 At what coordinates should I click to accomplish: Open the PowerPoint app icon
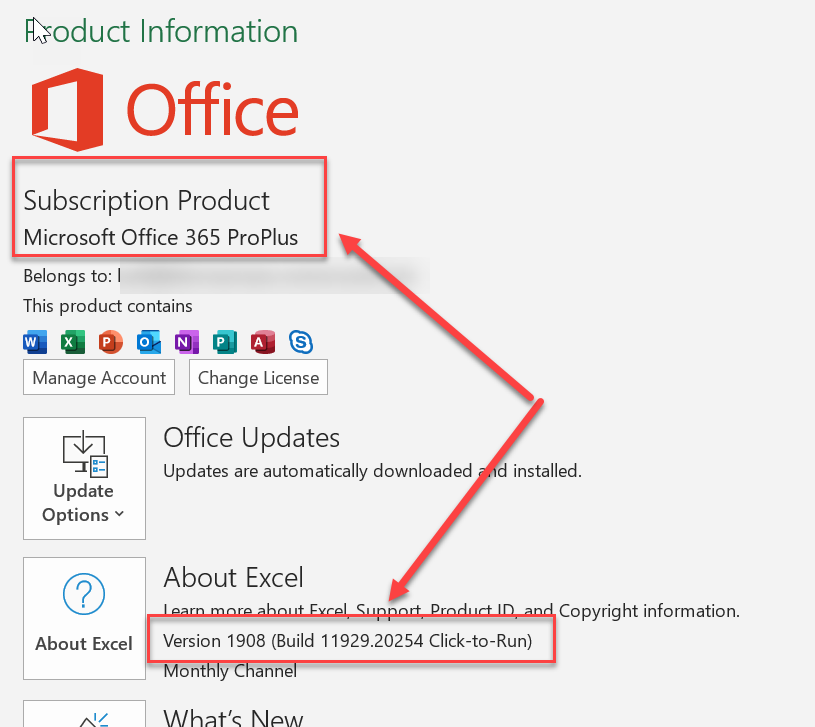point(110,341)
